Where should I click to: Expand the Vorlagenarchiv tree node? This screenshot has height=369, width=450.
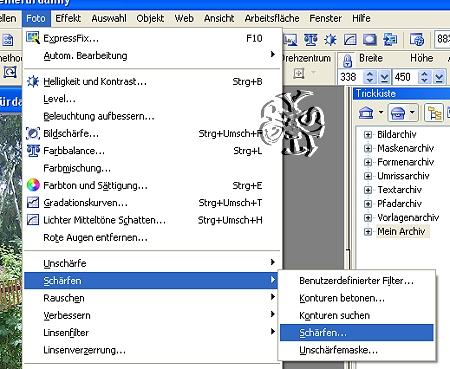pos(368,218)
